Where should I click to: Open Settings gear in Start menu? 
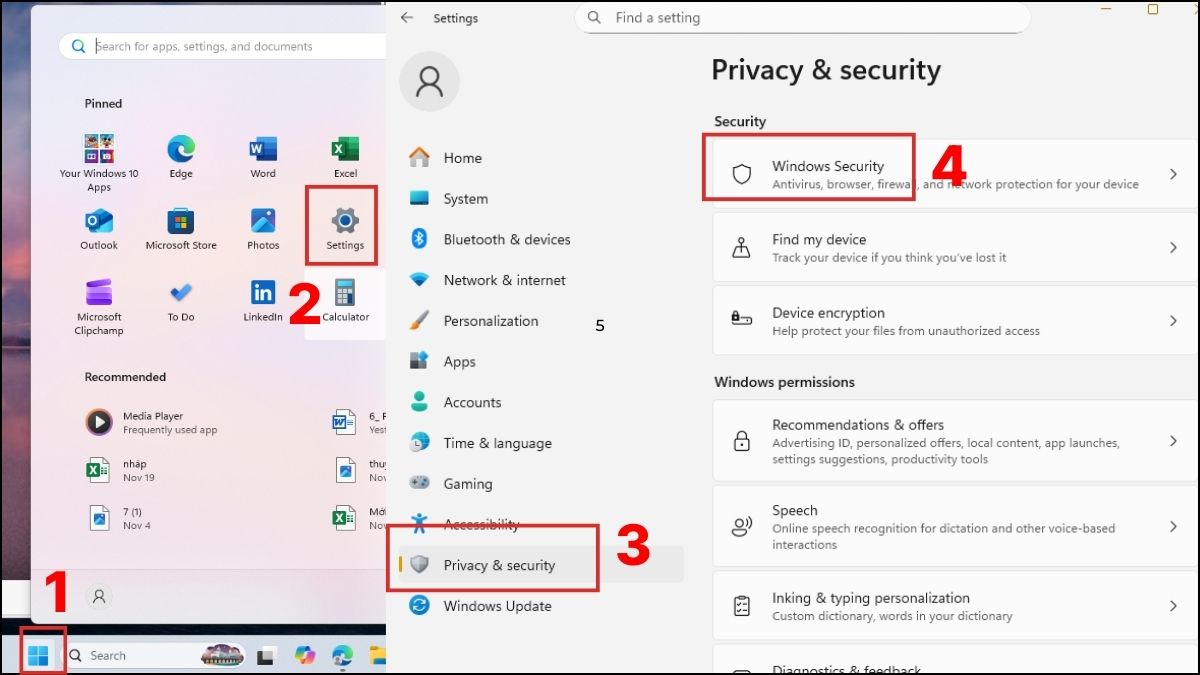point(345,228)
